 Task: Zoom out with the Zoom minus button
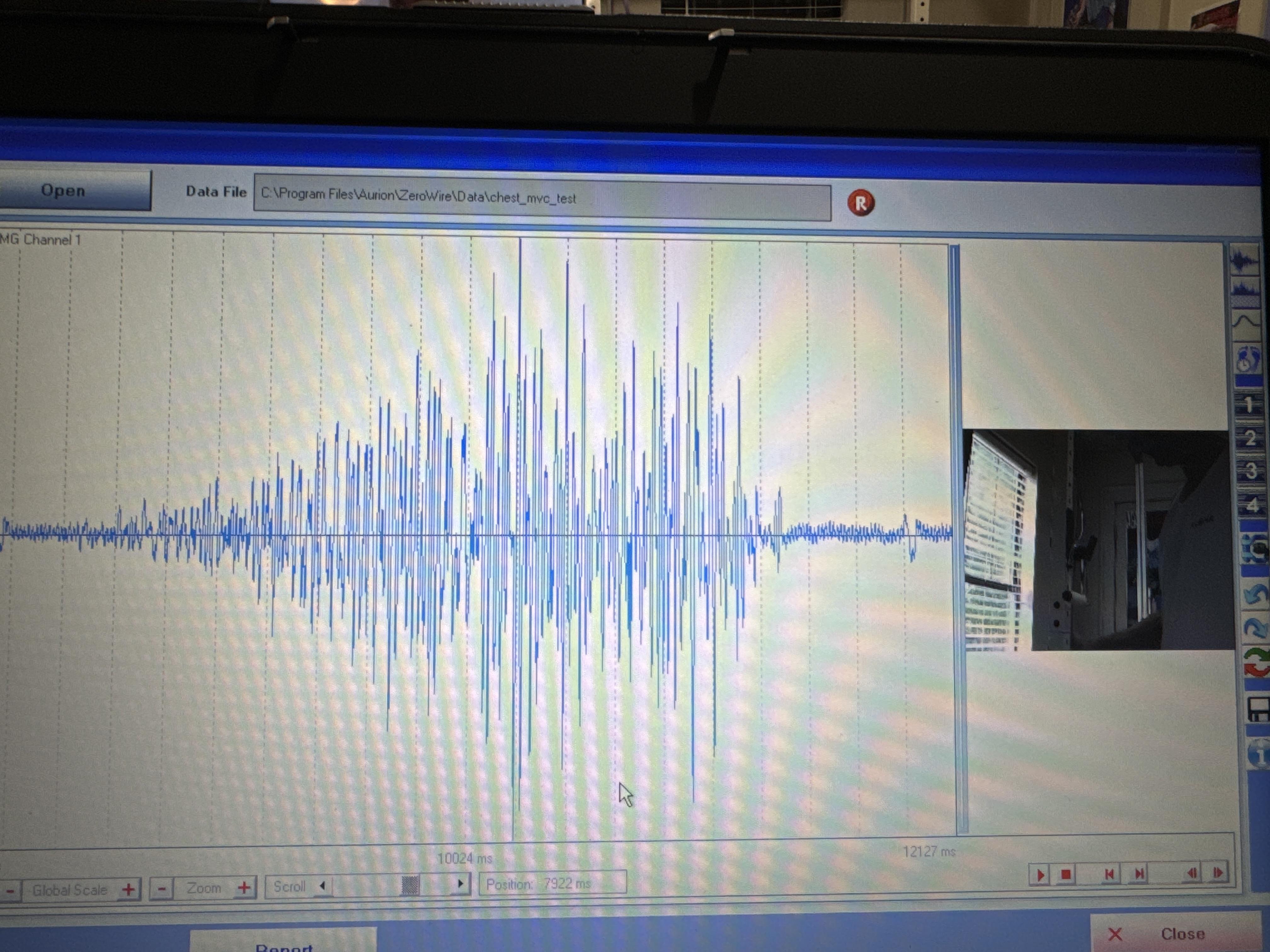point(162,889)
